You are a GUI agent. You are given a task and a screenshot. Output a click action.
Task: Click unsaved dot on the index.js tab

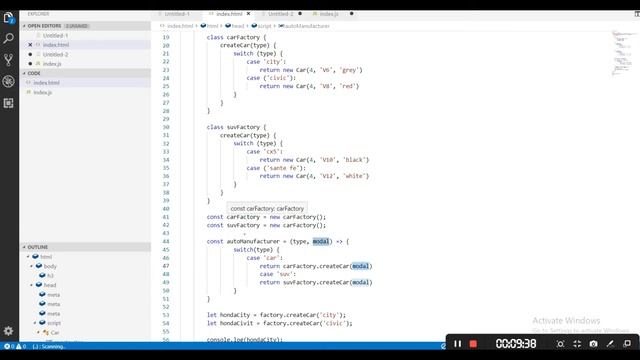351,14
